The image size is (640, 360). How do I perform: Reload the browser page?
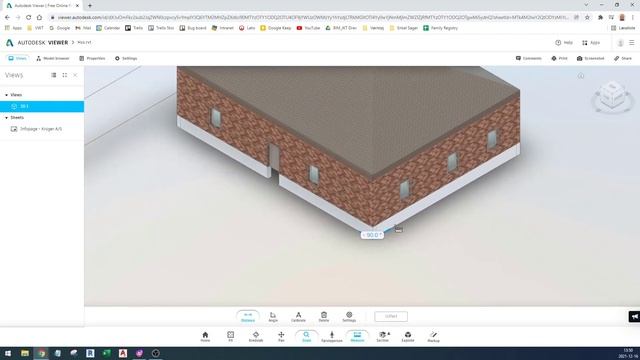(29, 17)
